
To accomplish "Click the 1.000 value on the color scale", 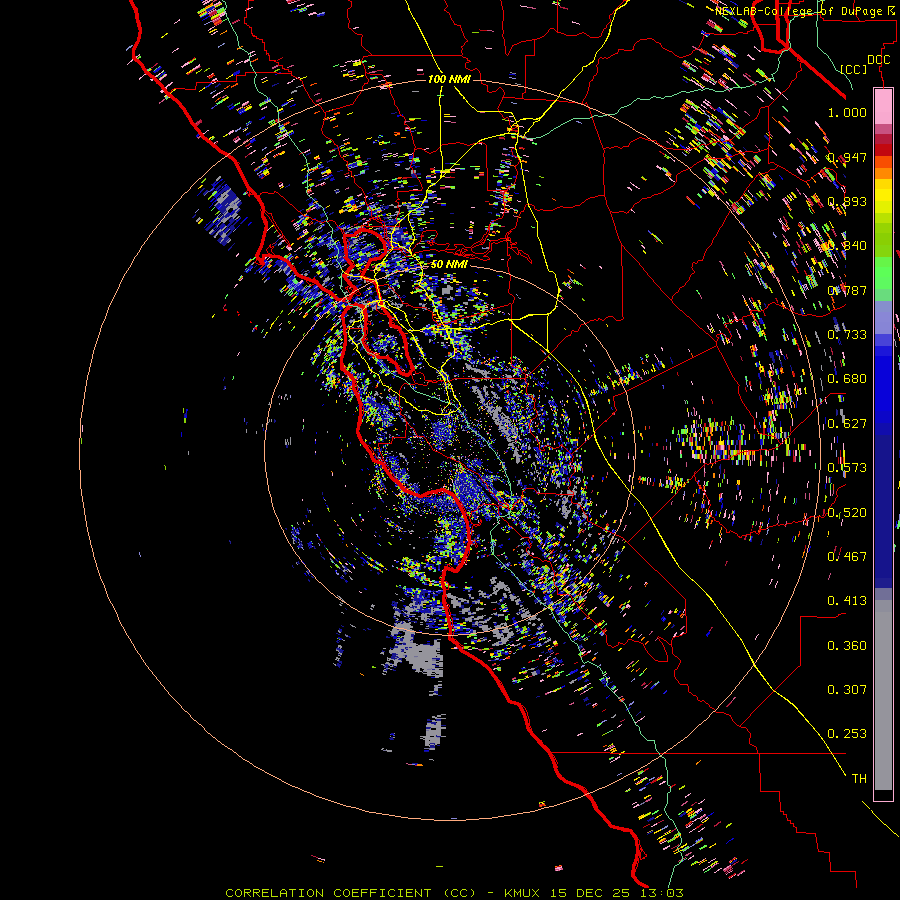I will (847, 112).
